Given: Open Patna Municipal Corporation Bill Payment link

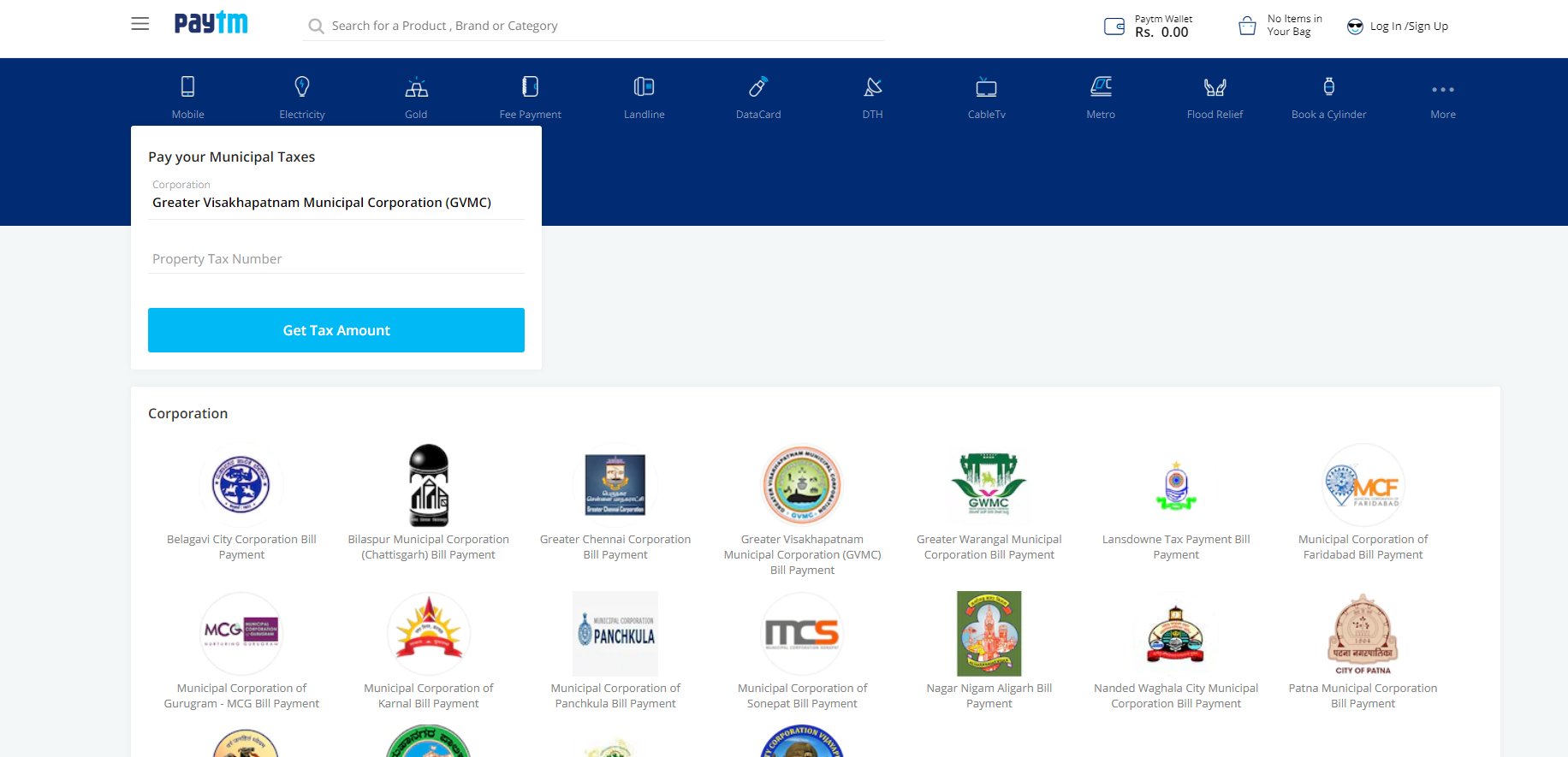Looking at the screenshot, I should [x=1363, y=696].
